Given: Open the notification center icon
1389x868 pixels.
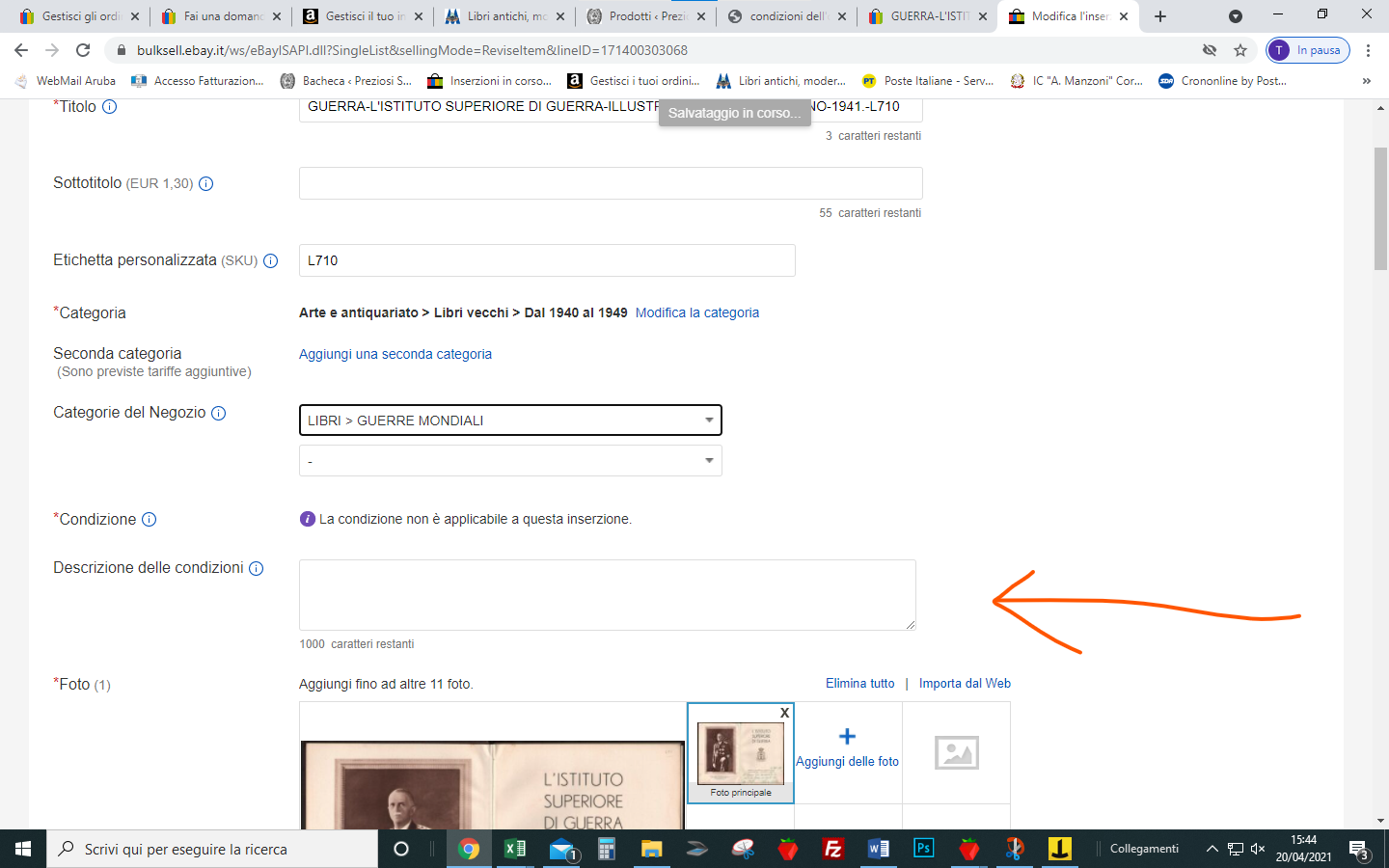Looking at the screenshot, I should pos(1359,850).
